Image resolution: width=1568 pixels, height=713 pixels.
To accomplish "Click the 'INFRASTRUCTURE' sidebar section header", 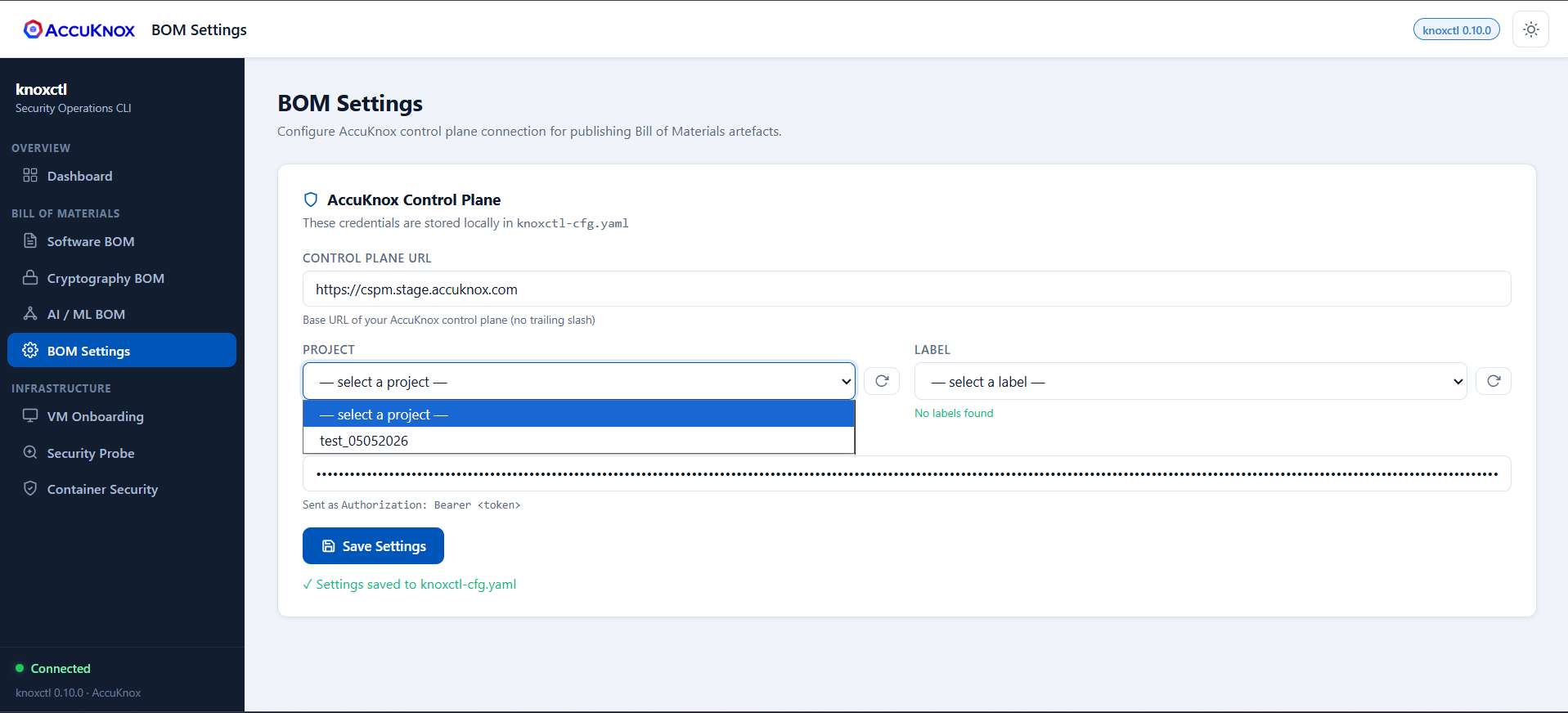I will (x=61, y=388).
